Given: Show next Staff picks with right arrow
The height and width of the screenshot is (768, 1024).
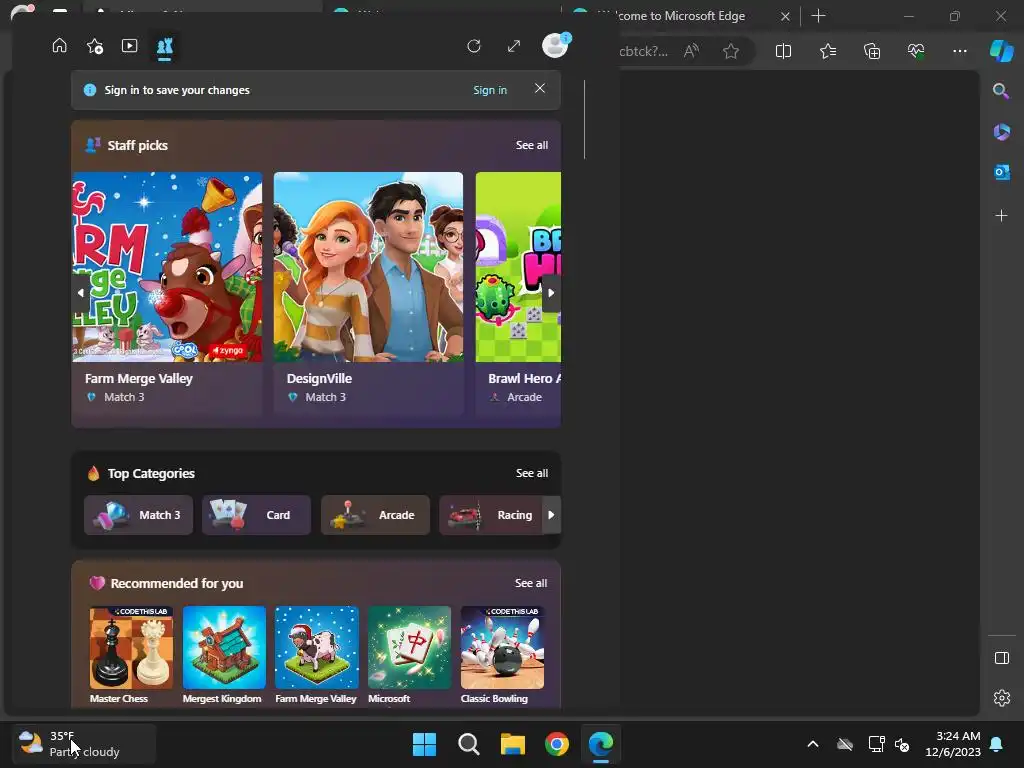Looking at the screenshot, I should coord(551,293).
